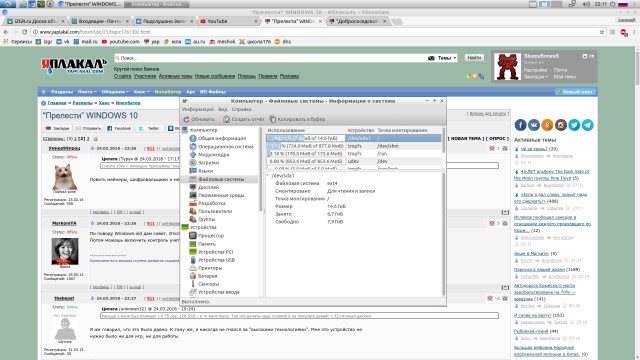Click the Telegram round share icon
This screenshot has width=640, height=360.
[587, 125]
